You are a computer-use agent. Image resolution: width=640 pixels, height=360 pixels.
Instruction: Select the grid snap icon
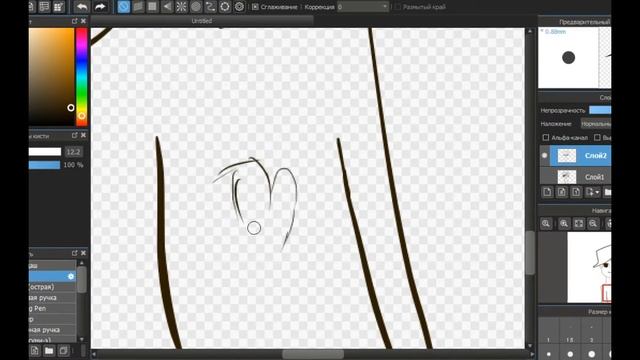coord(152,7)
